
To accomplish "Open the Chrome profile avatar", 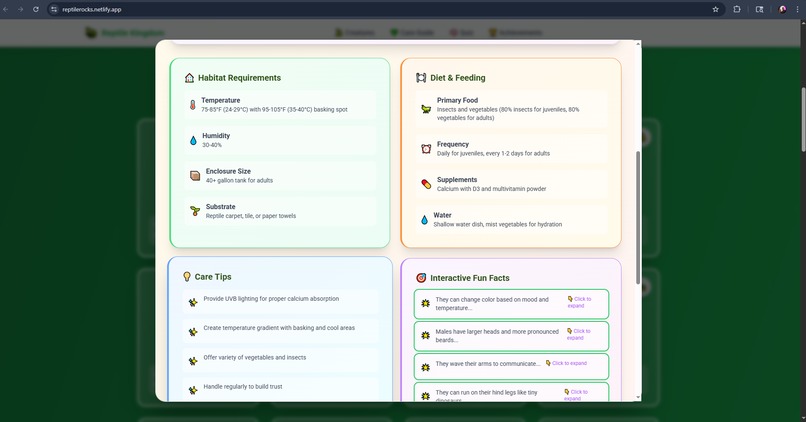I will pyautogui.click(x=782, y=9).
